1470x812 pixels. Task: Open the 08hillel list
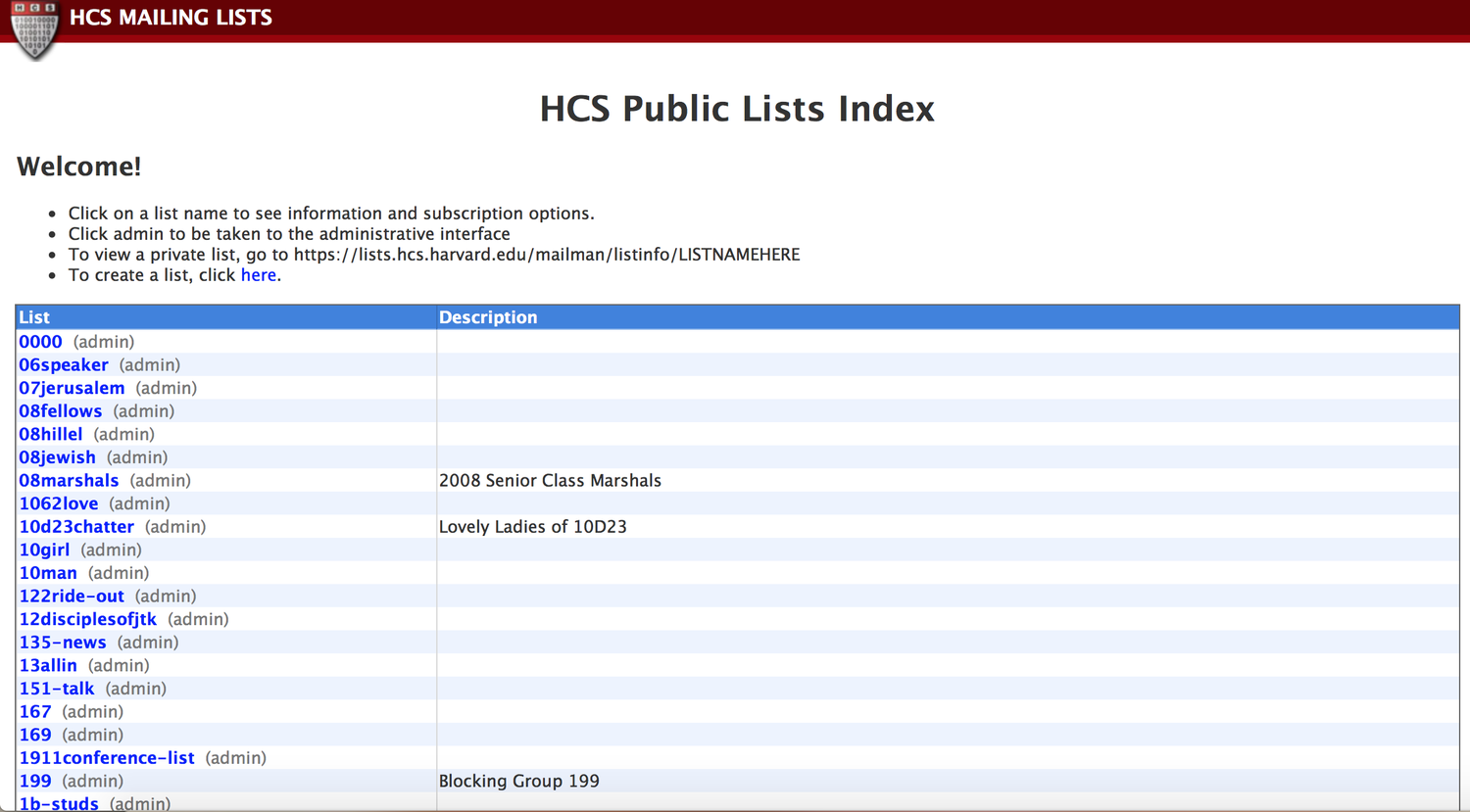point(51,434)
